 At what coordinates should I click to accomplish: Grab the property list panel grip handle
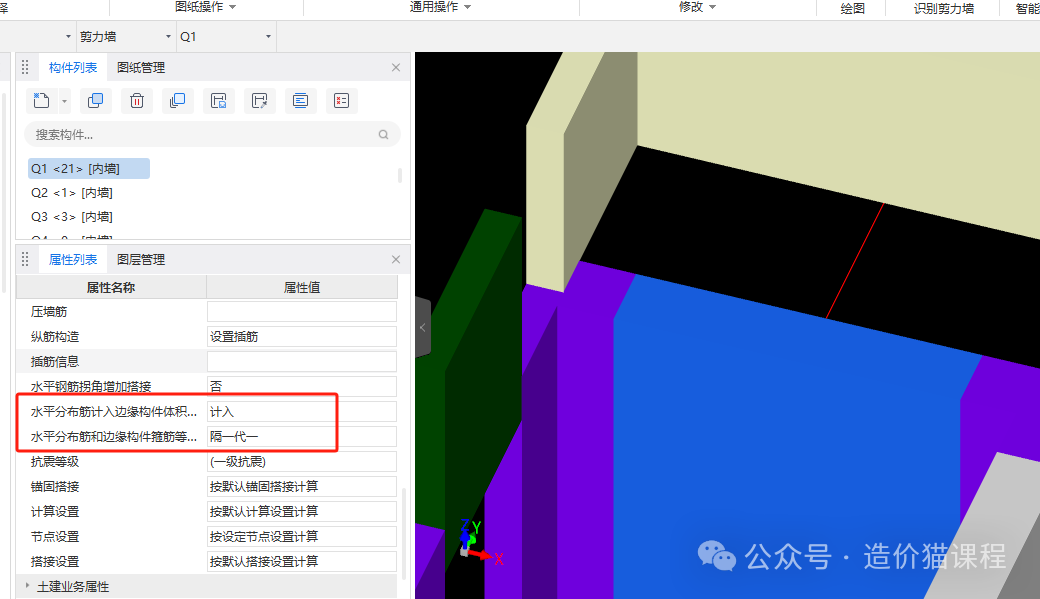25,259
